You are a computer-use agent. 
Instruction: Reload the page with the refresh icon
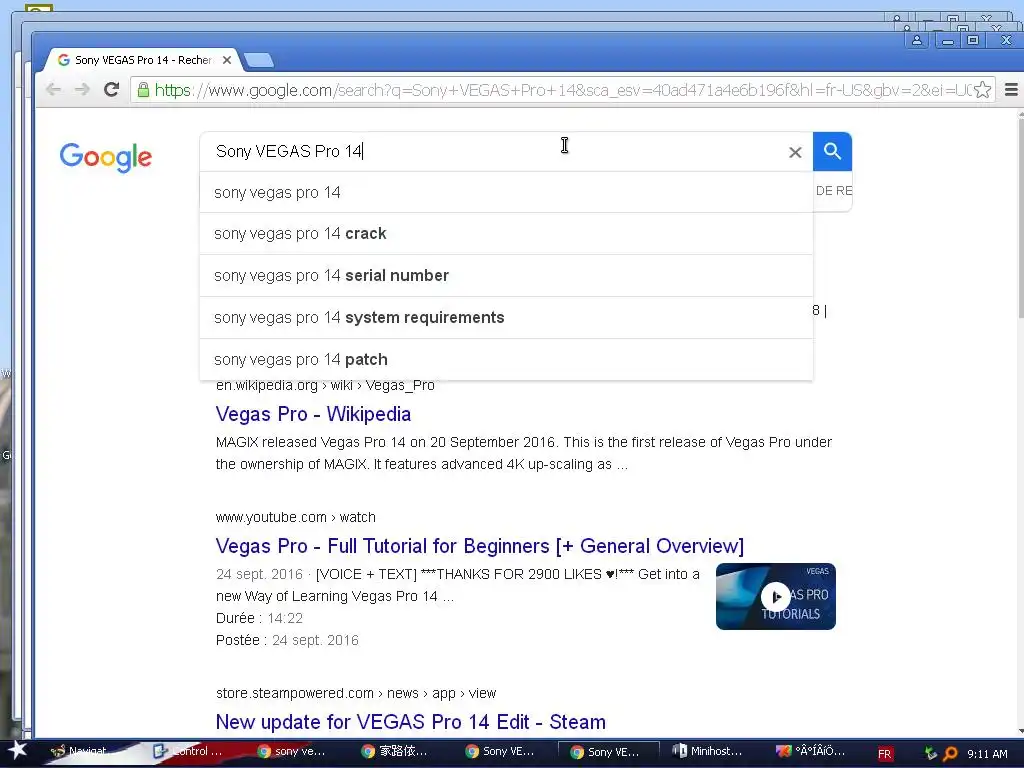click(112, 89)
